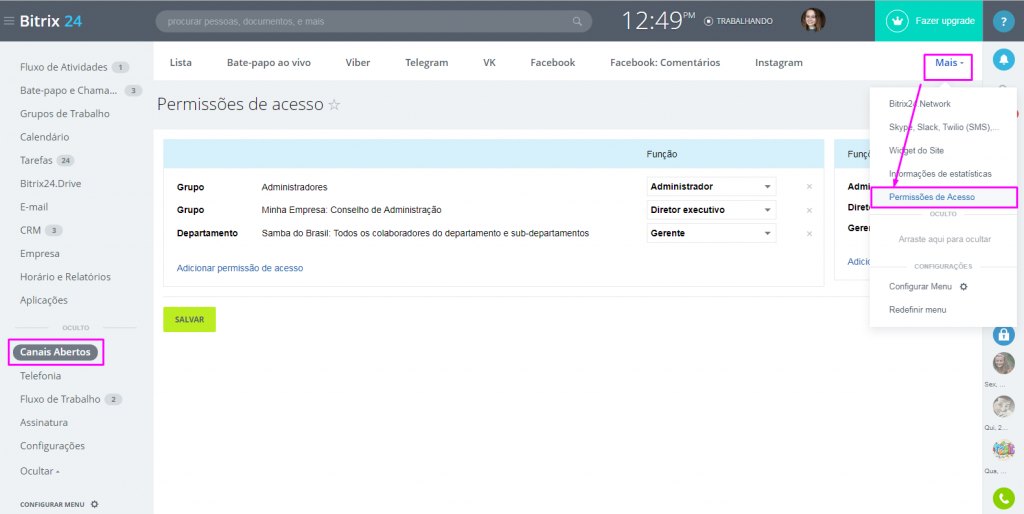Click the Fazer upgrade button
This screenshot has height=514, width=1024.
click(x=929, y=21)
